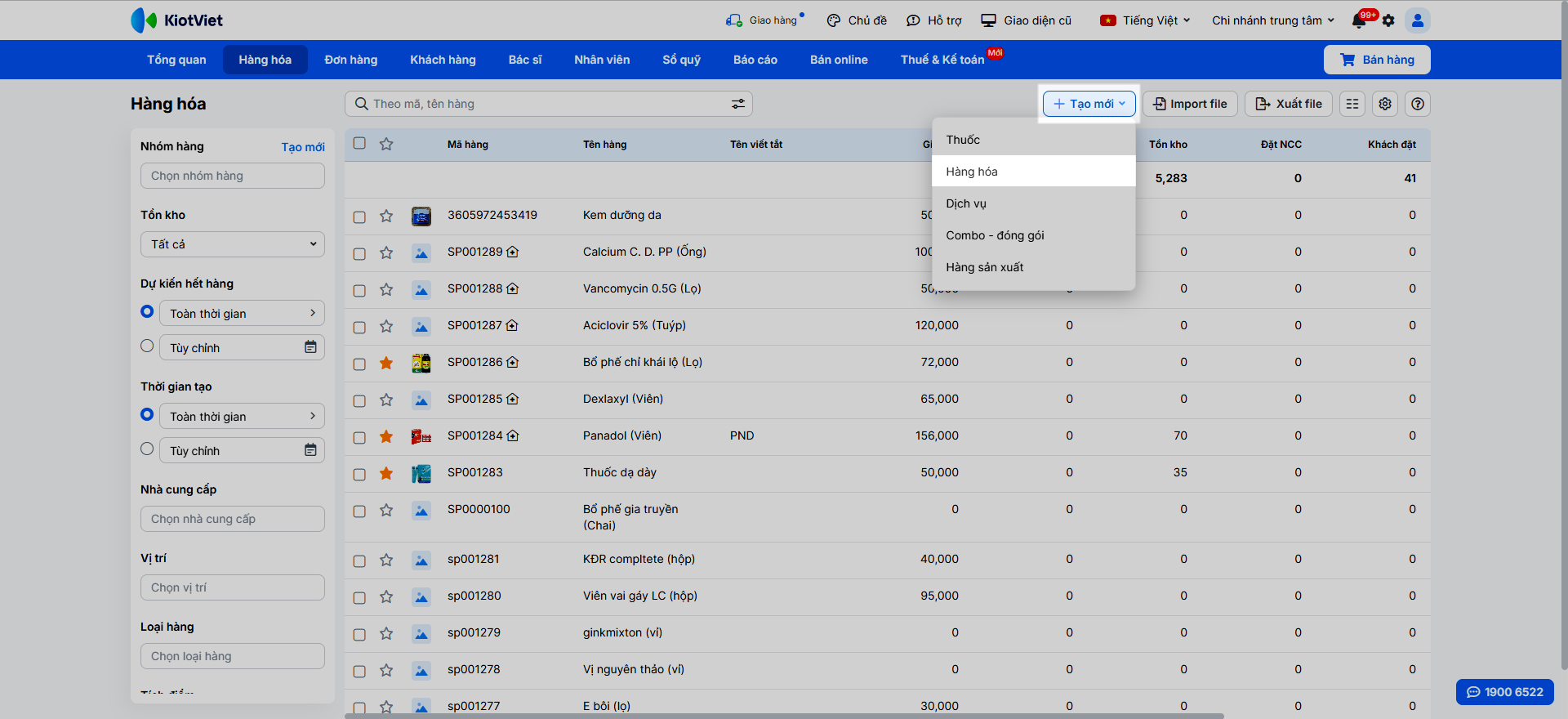Star the Kem dưỡng da product
1568x719 pixels.
pos(386,216)
